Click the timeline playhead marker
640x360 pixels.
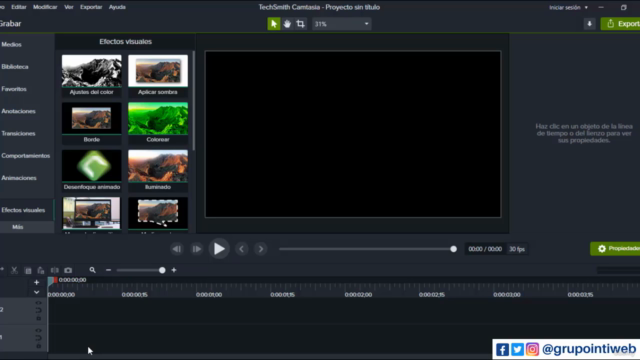(x=51, y=281)
